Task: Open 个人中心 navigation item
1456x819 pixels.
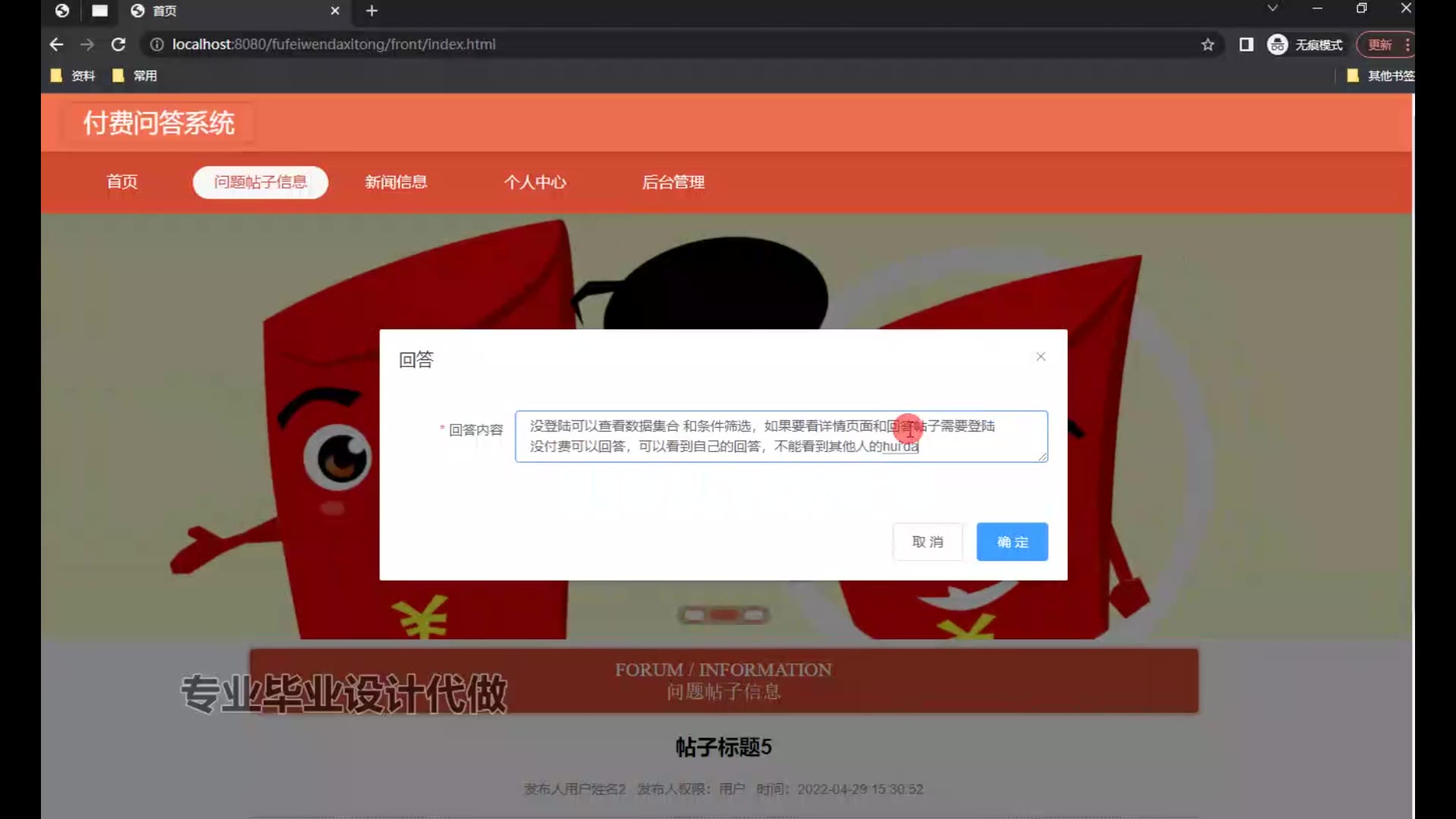Action: pyautogui.click(x=535, y=182)
